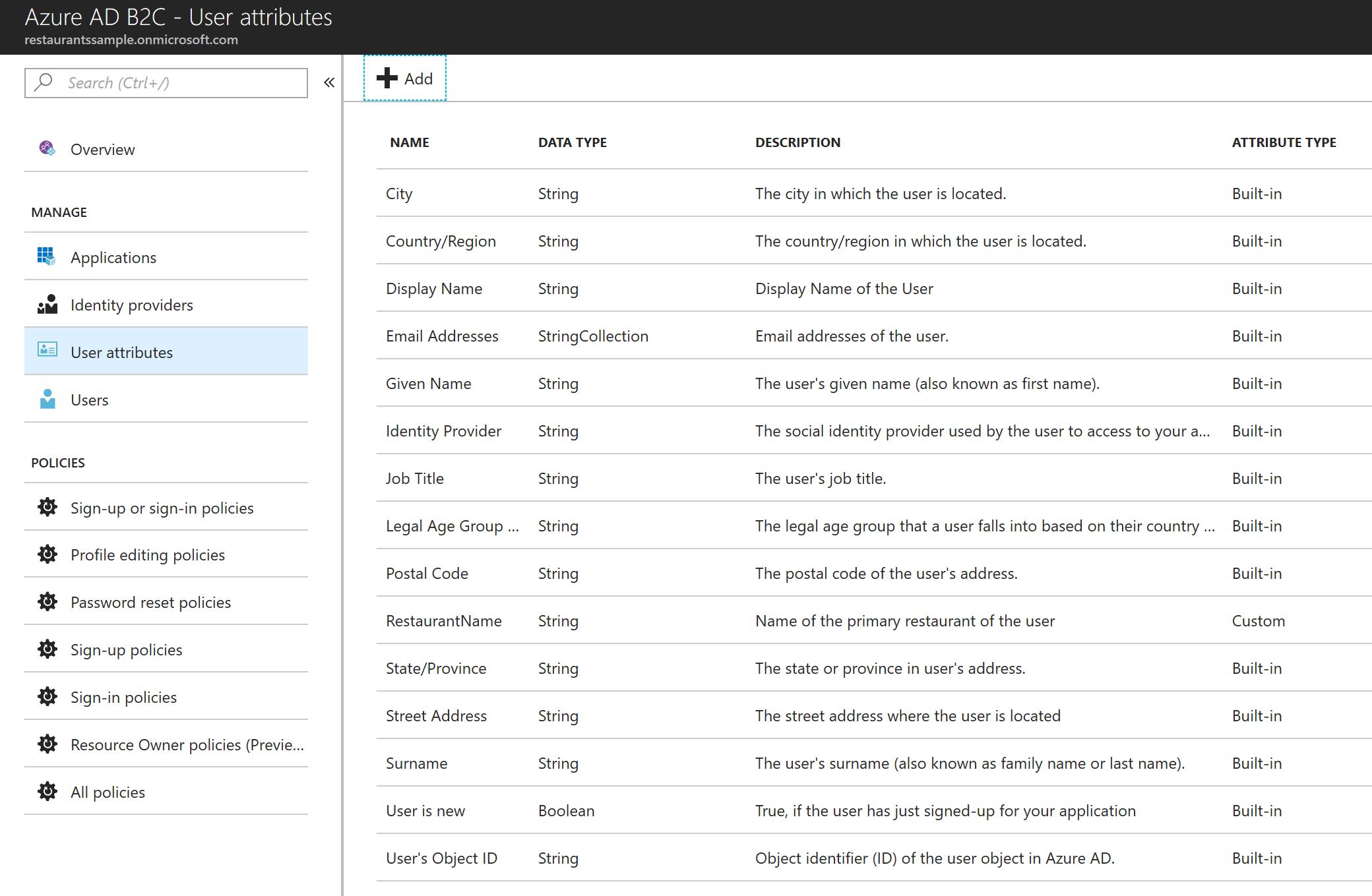This screenshot has width=1372, height=896.
Task: Collapse the sidebar with the double chevron
Action: point(329,82)
